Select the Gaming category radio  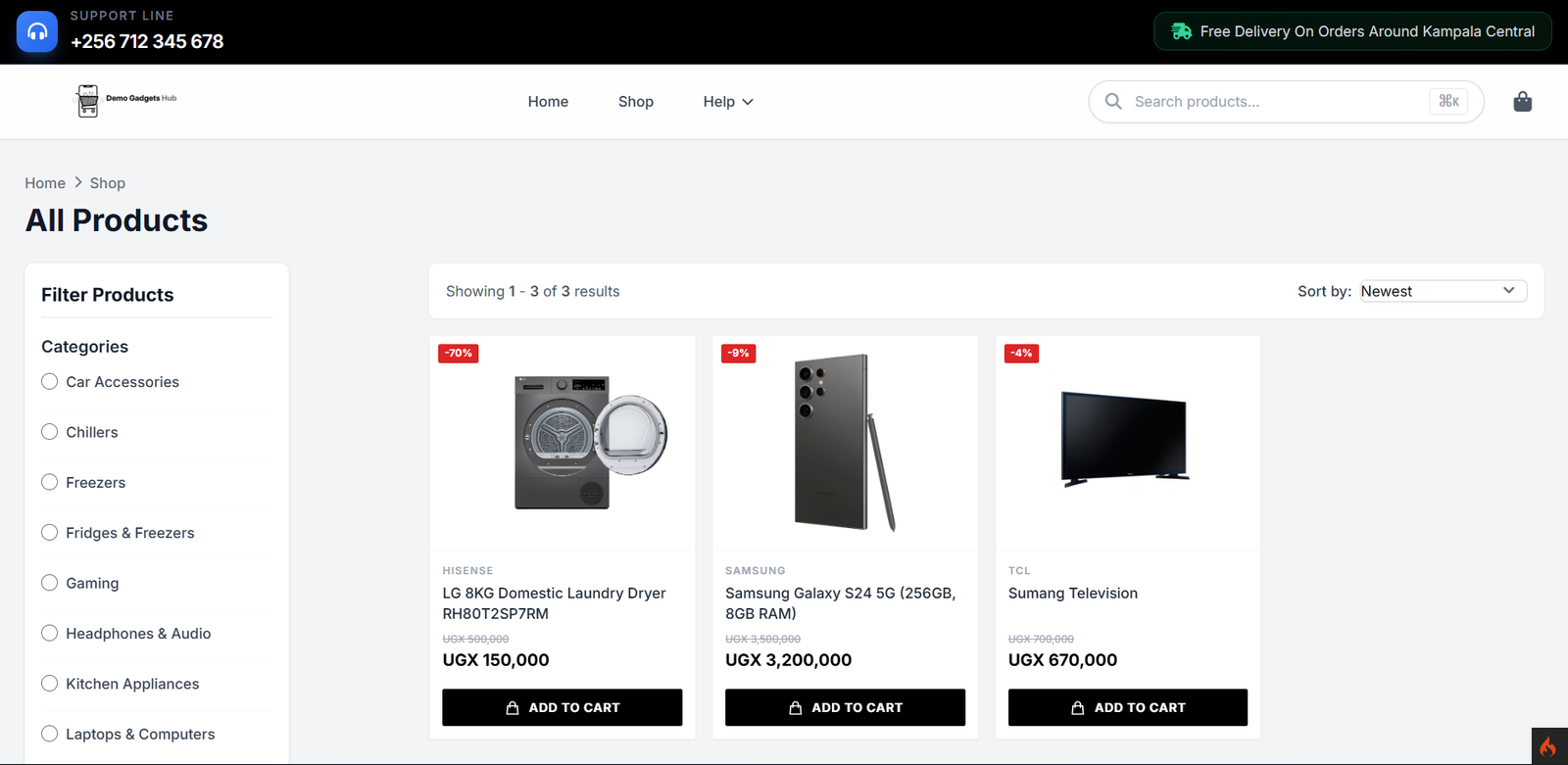pos(50,583)
